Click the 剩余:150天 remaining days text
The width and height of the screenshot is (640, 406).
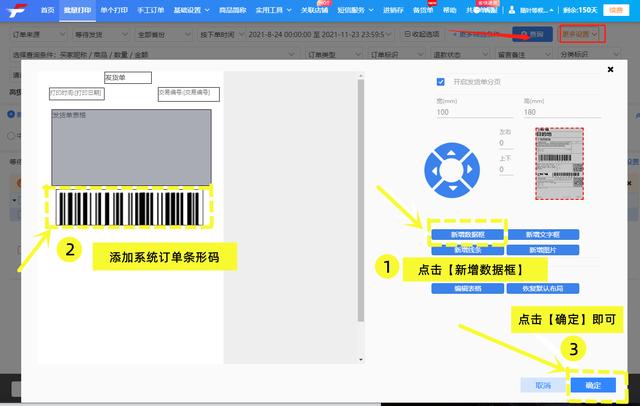pyautogui.click(x=580, y=10)
